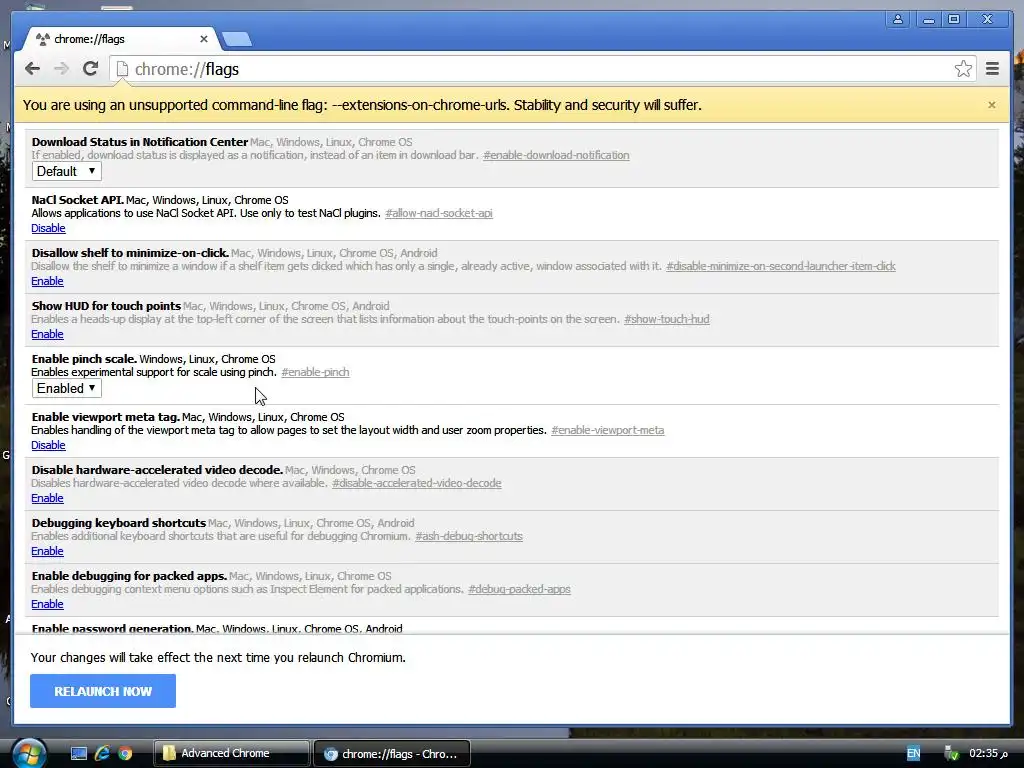
Task: Close the chrome://flags tab
Action: click(204, 39)
